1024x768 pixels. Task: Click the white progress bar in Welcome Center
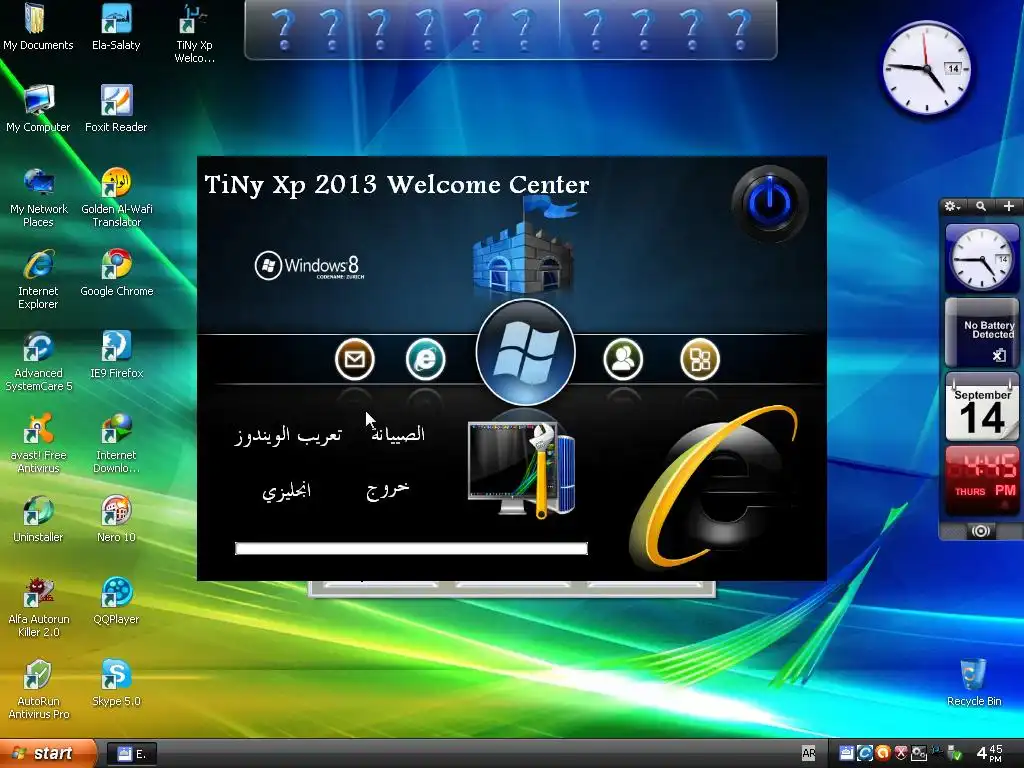tap(411, 549)
